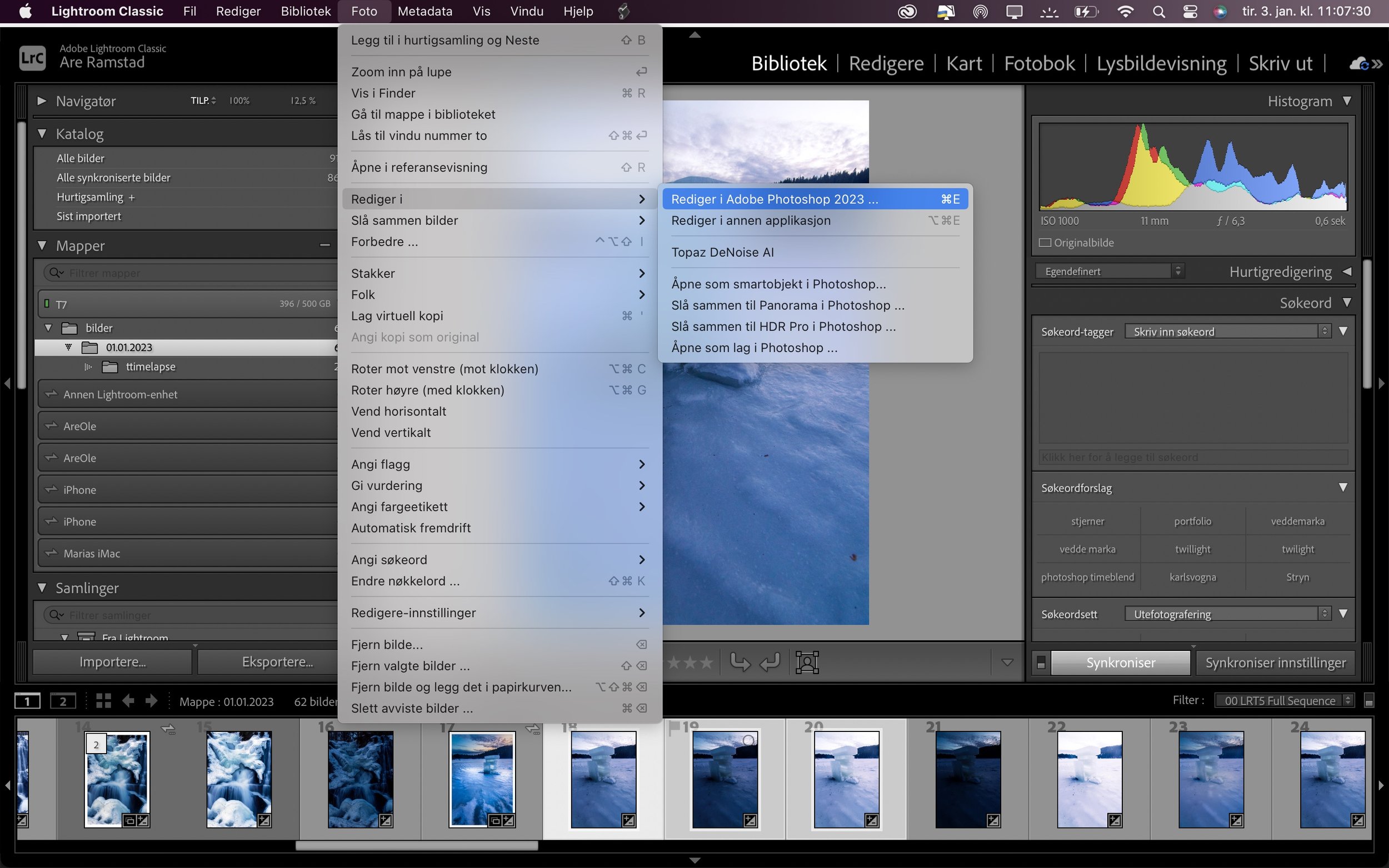Viewport: 1389px width, 868px height.
Task: Add the portfolio keyword suggestion
Action: coord(1193,521)
